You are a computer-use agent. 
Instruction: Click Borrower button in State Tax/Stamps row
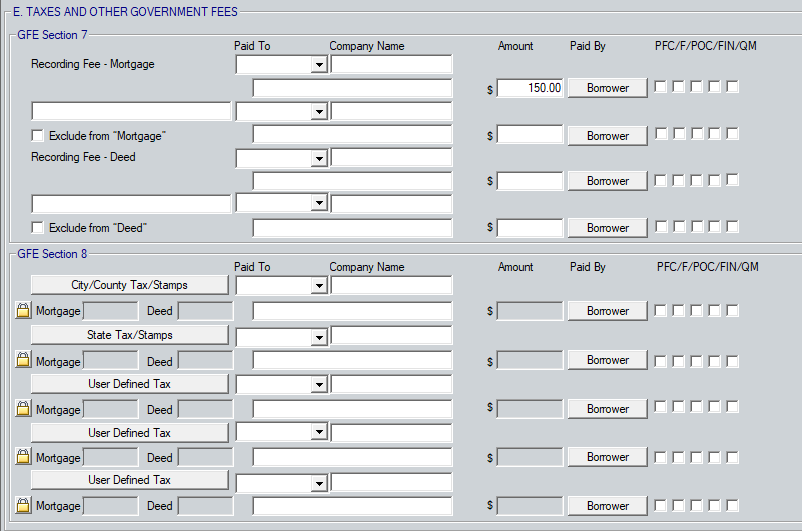click(608, 360)
